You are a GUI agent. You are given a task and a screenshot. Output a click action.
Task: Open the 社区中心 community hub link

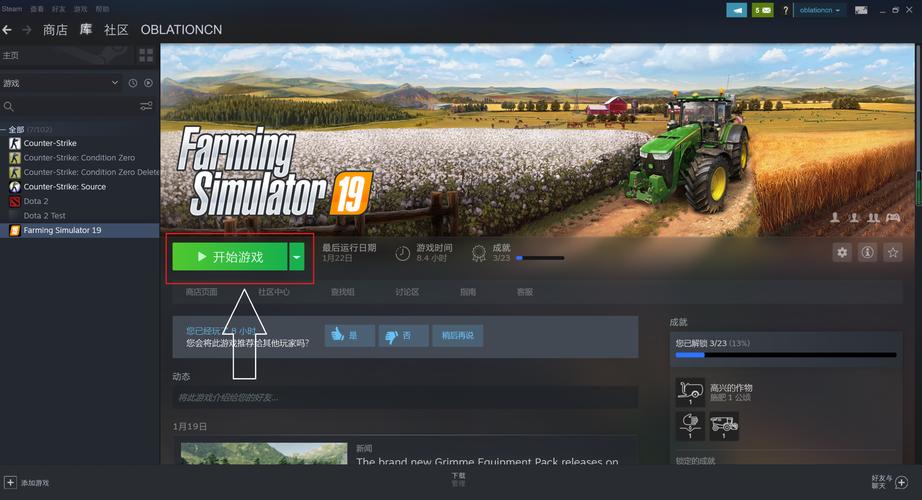click(273, 292)
